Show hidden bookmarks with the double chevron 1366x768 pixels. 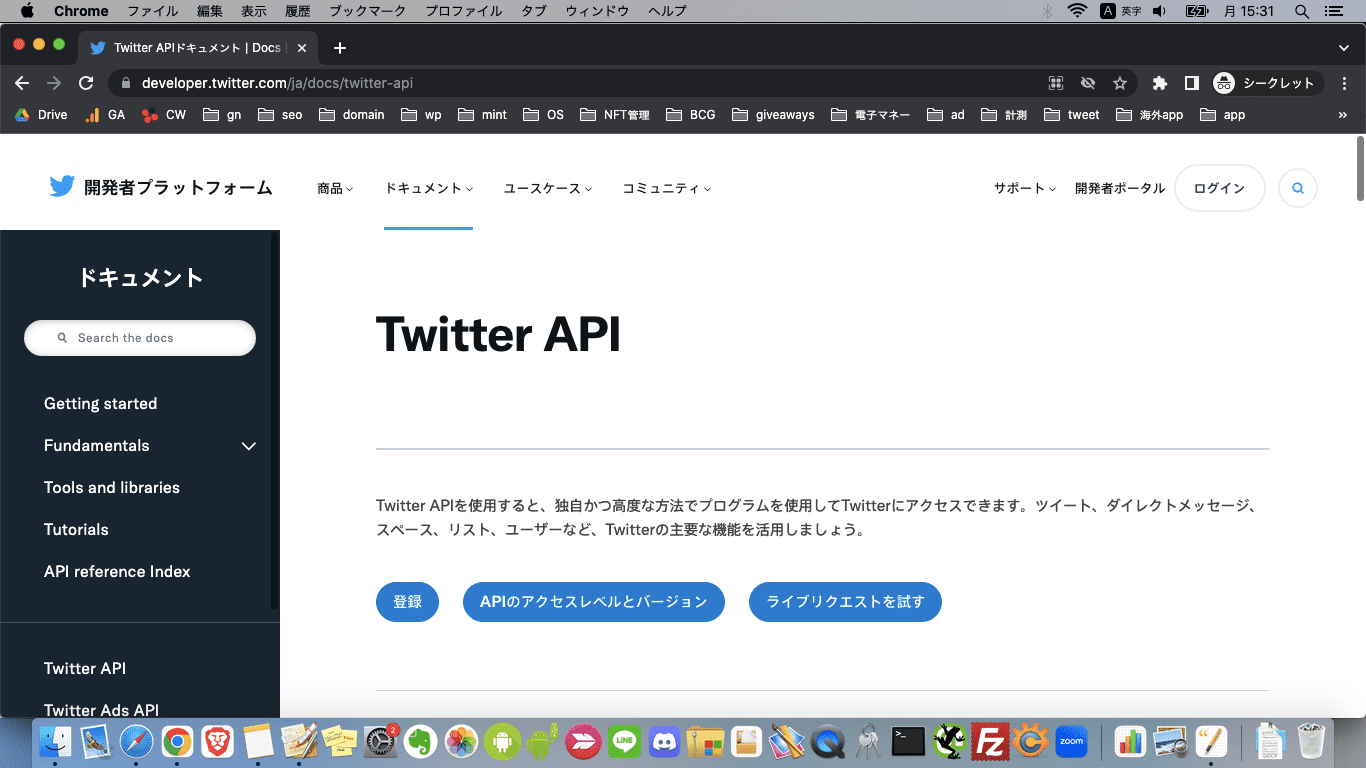[1343, 115]
